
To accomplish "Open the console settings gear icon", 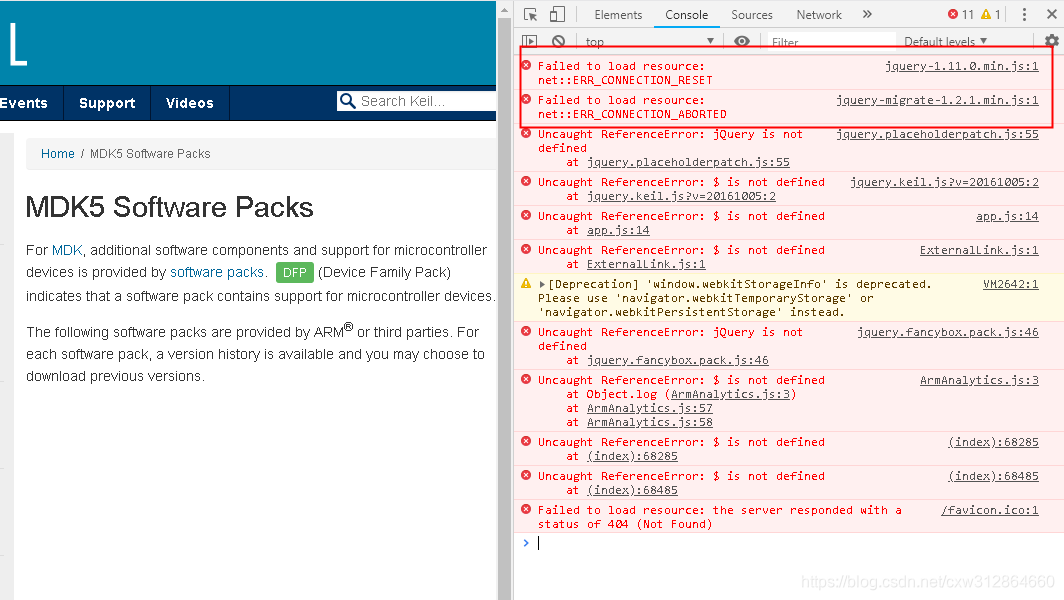I will click(1052, 41).
